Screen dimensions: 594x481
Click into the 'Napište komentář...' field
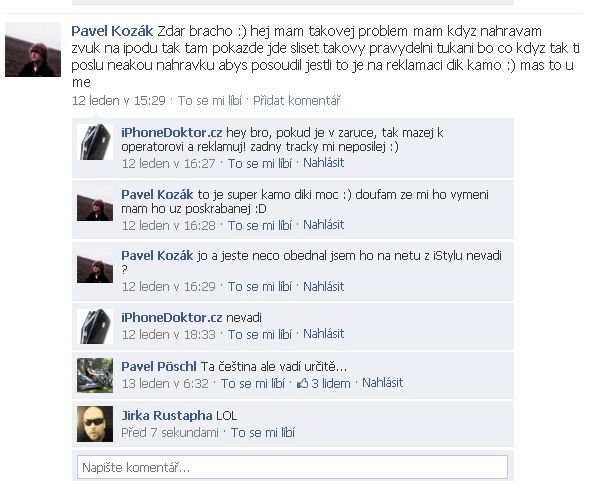coord(292,467)
